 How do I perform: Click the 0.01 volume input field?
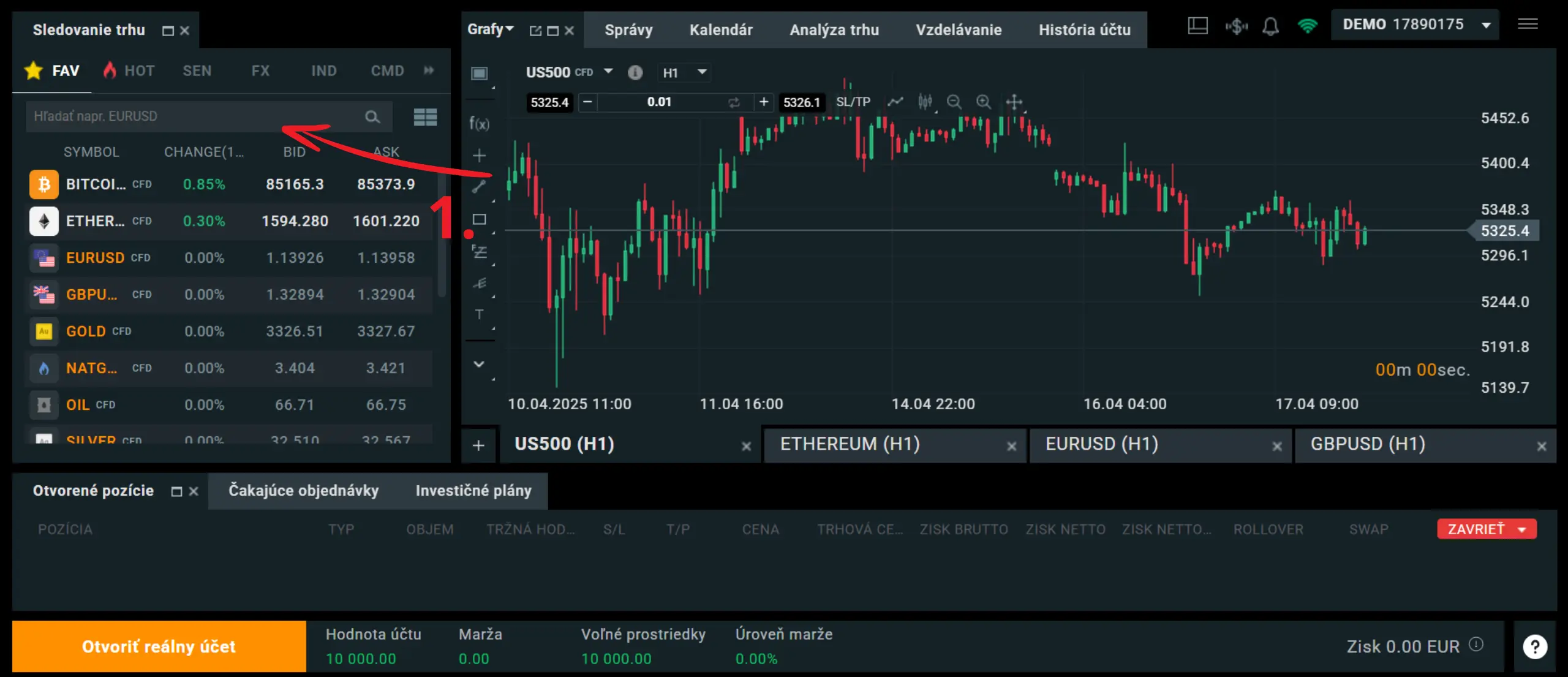coord(659,102)
